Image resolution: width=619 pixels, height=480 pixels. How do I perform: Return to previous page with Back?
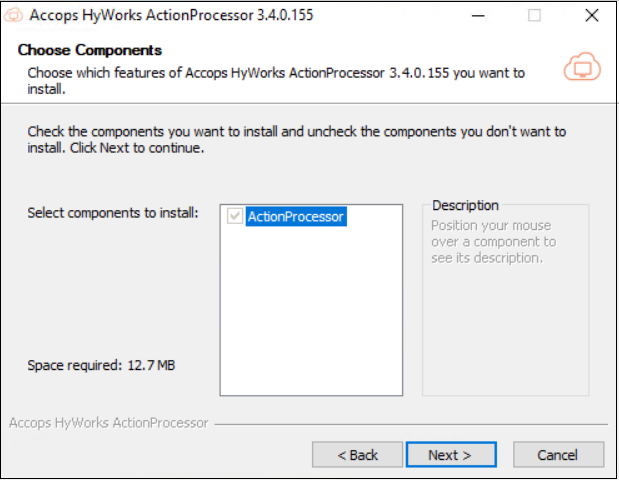pos(357,455)
